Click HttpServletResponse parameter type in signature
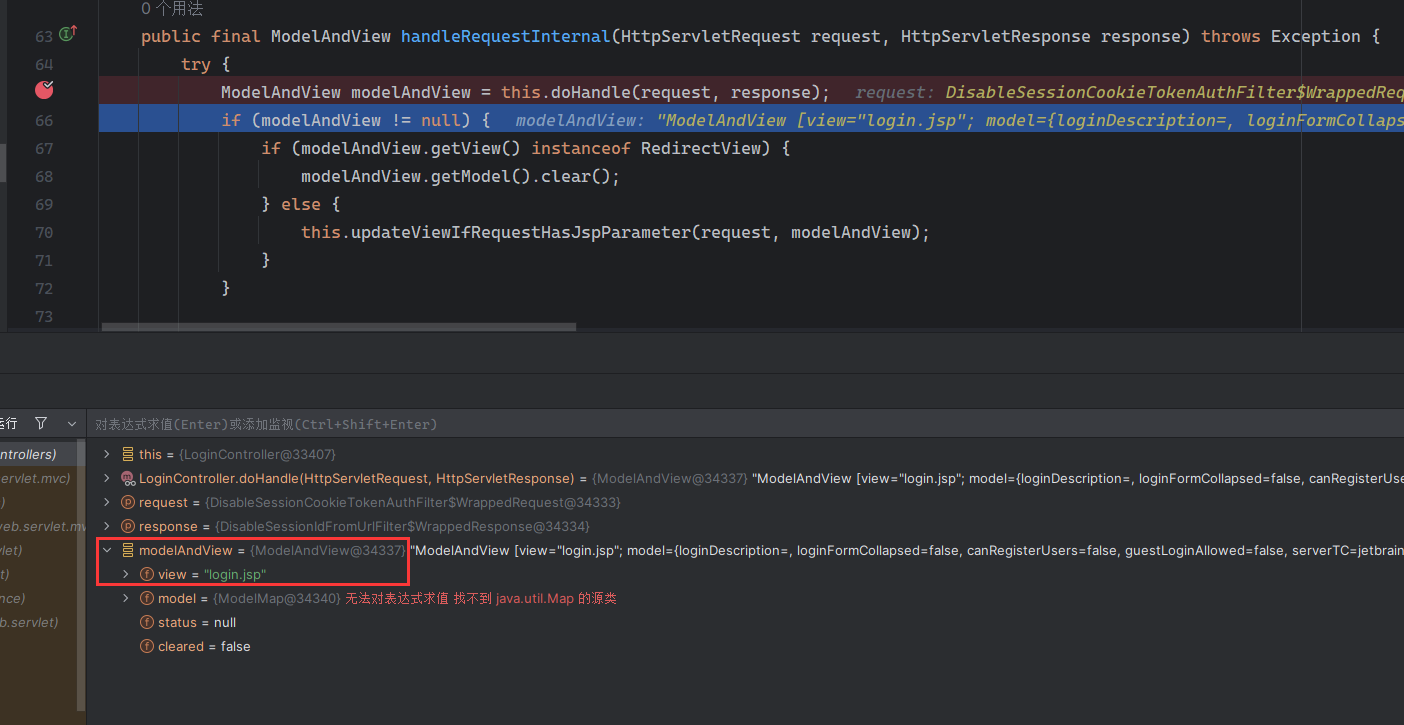1404x725 pixels. click(x=995, y=36)
